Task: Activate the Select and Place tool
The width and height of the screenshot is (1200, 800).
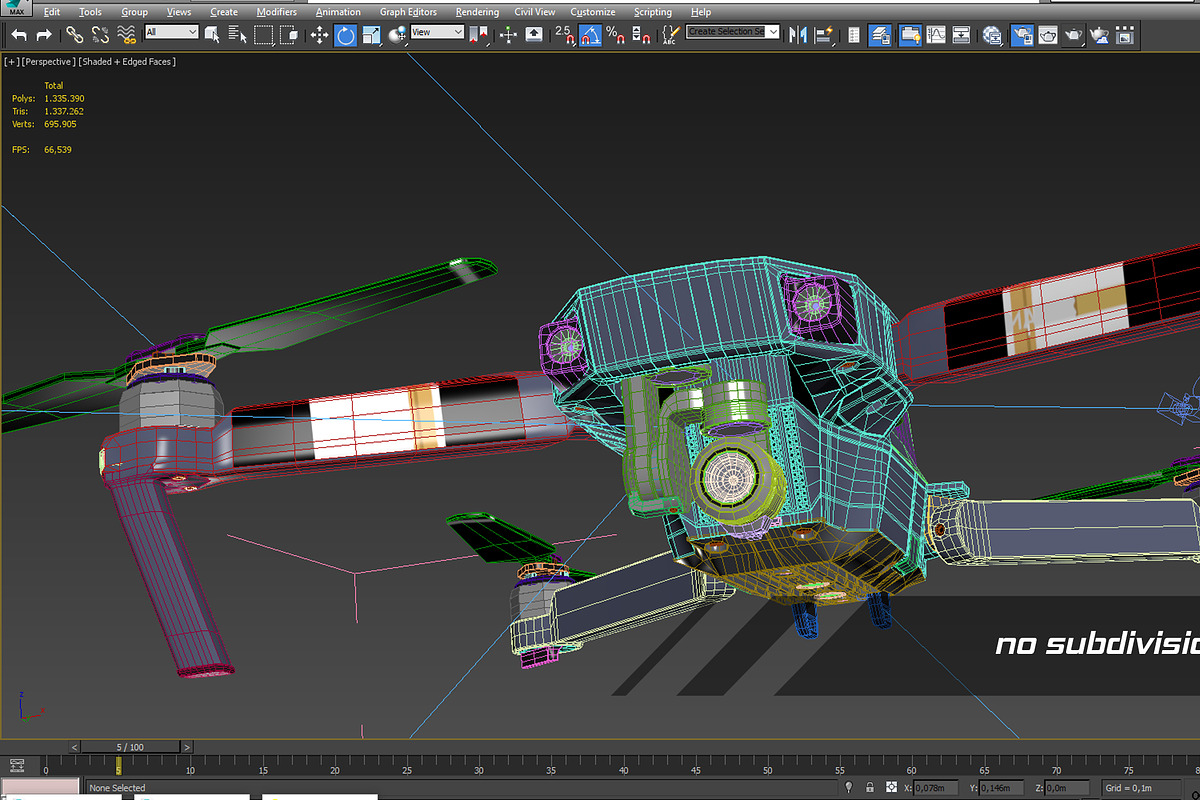Action: (397, 35)
